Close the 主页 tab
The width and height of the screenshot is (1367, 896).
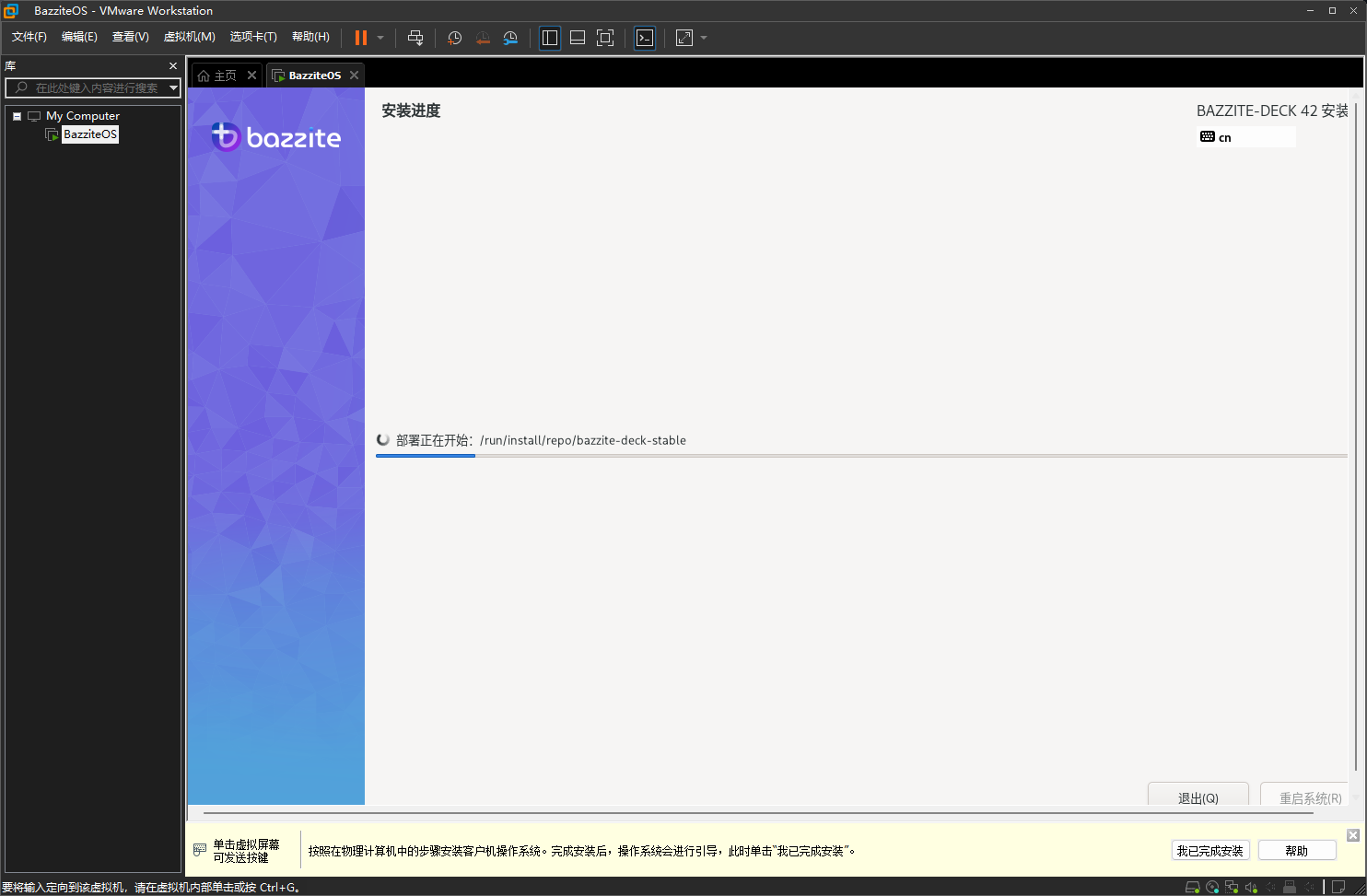click(x=251, y=76)
